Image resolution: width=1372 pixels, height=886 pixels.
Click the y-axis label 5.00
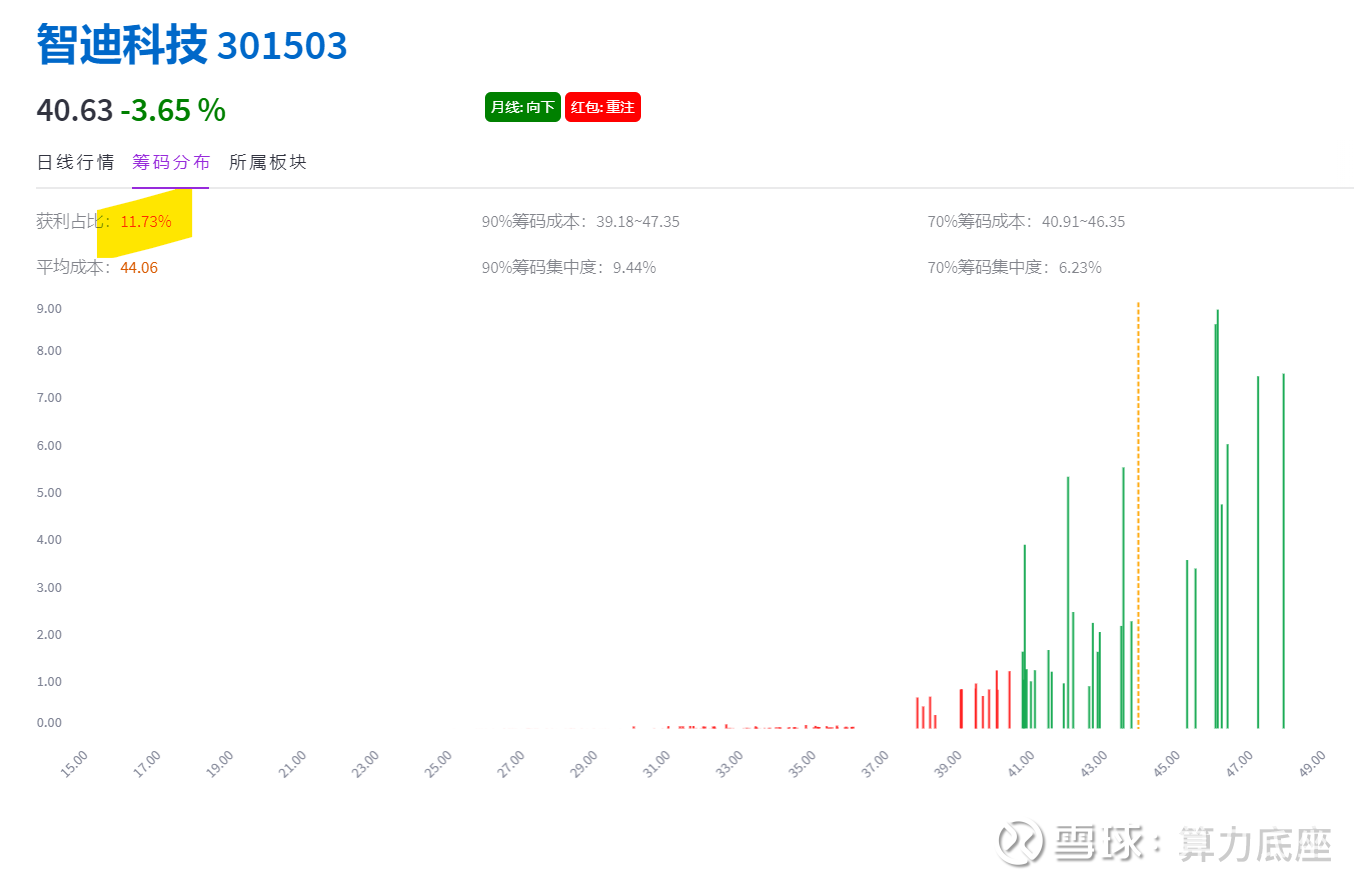(49, 493)
